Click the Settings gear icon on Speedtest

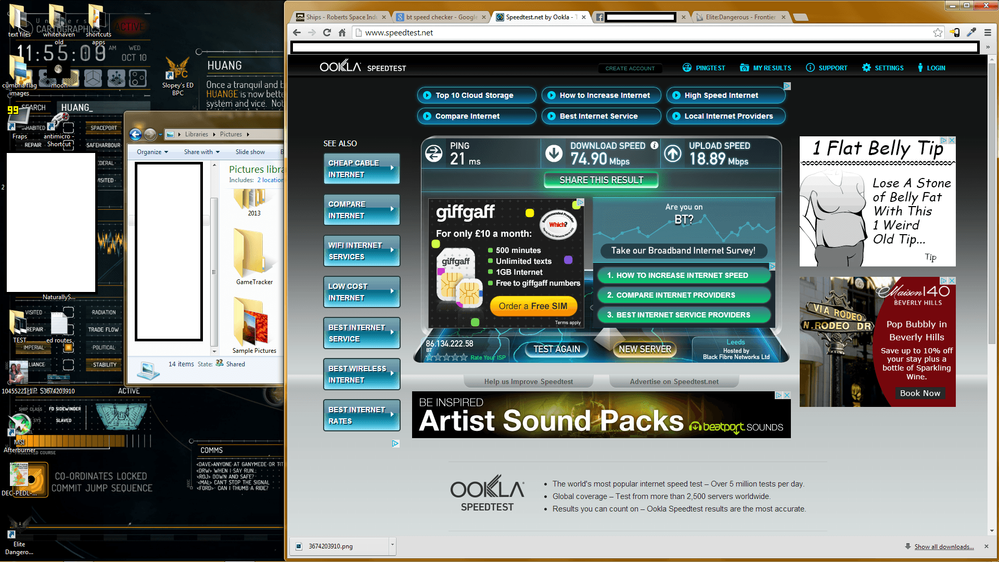click(x=866, y=68)
